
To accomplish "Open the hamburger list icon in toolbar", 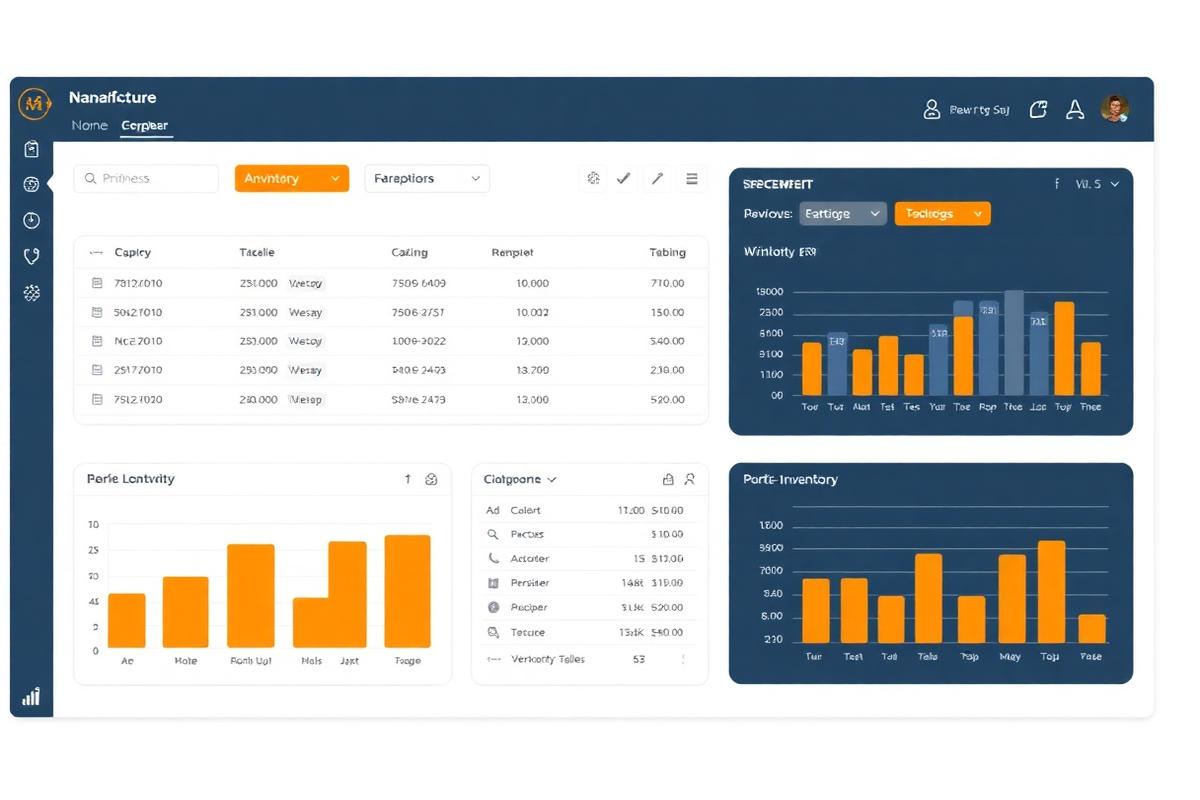I will (691, 178).
